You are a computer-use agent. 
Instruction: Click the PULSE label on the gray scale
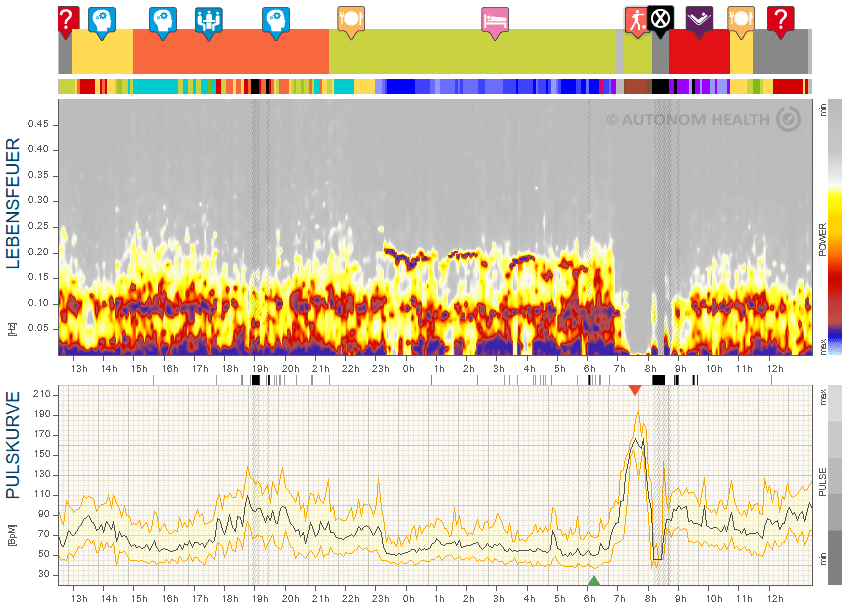coord(822,482)
